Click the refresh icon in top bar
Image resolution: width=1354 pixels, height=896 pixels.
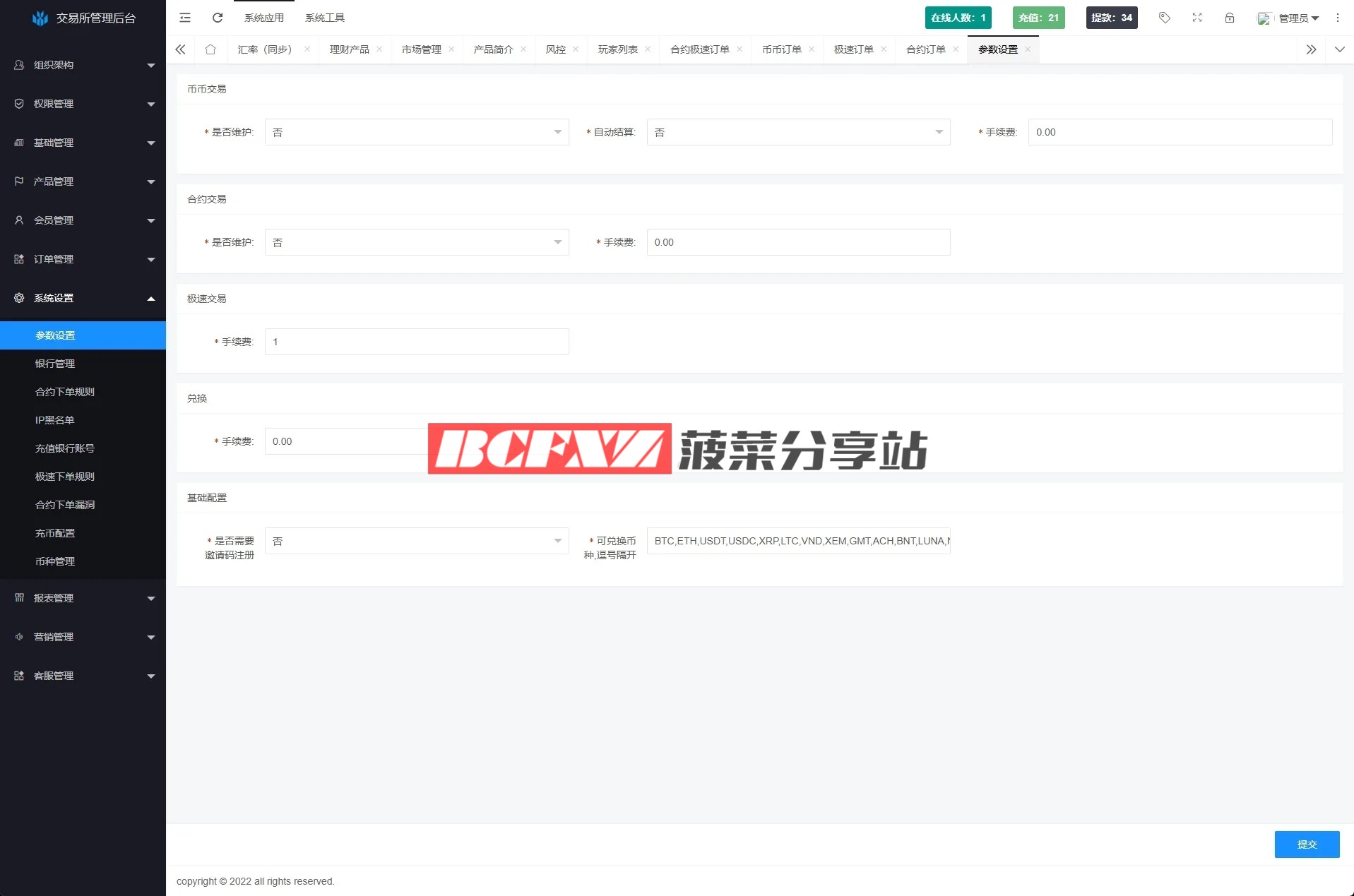pyautogui.click(x=218, y=18)
